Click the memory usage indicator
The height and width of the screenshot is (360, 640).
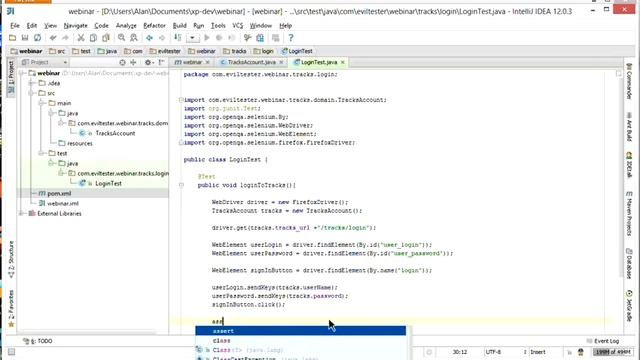[612, 352]
